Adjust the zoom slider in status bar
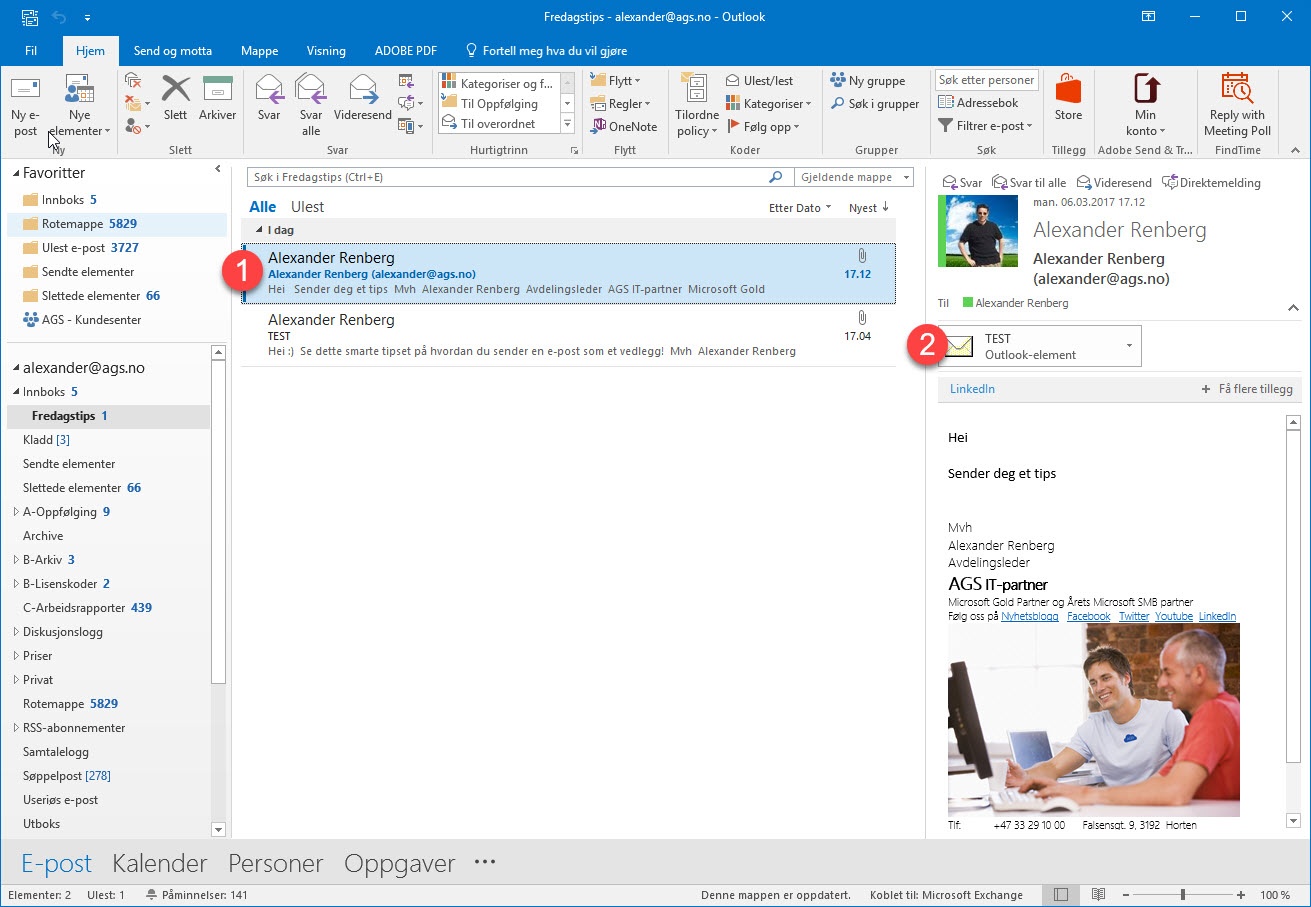The image size is (1311, 907). [x=1182, y=895]
